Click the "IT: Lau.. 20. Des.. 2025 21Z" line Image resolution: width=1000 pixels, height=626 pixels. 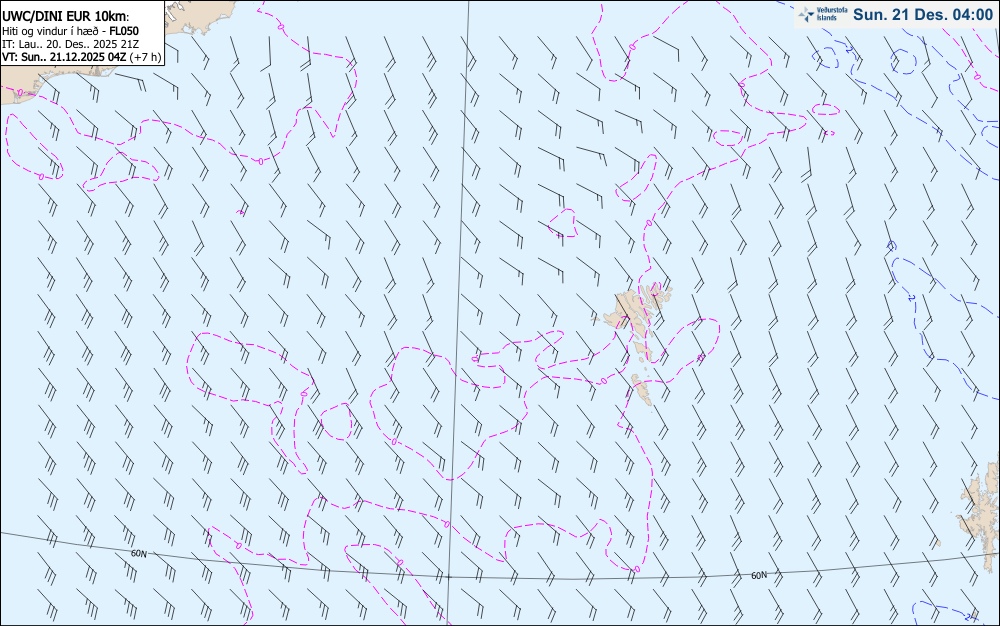click(70, 44)
